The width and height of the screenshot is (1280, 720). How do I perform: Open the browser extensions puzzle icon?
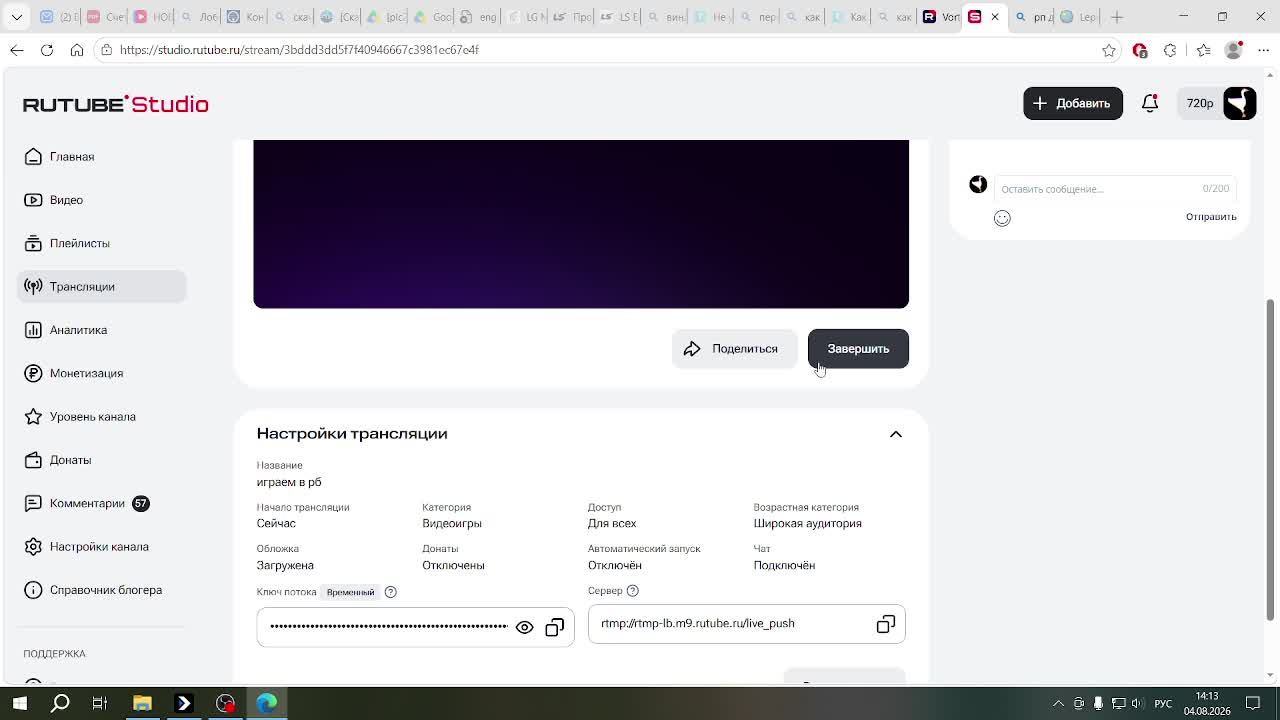(1170, 50)
